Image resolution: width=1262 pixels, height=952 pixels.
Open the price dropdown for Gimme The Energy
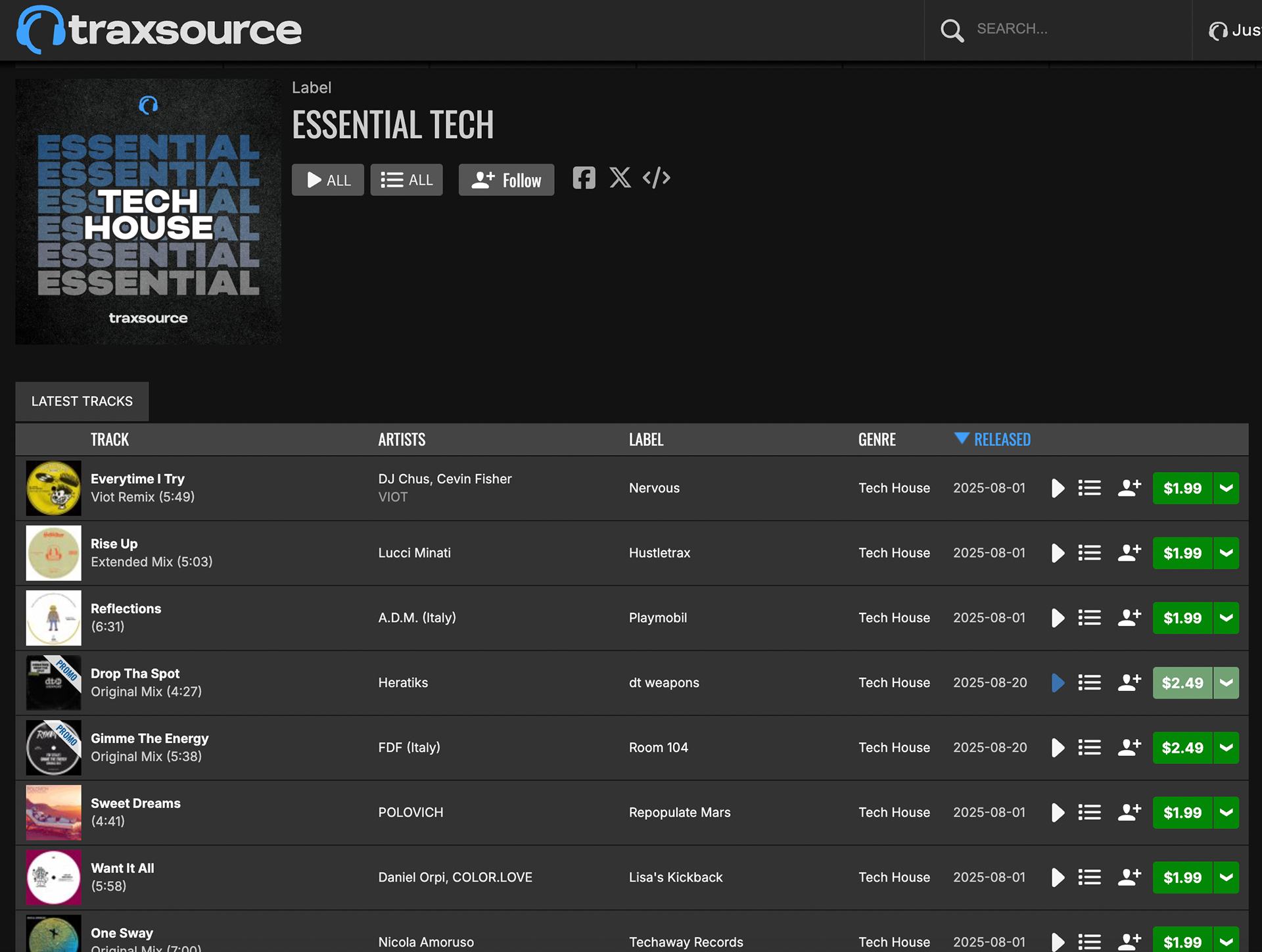pyautogui.click(x=1226, y=748)
